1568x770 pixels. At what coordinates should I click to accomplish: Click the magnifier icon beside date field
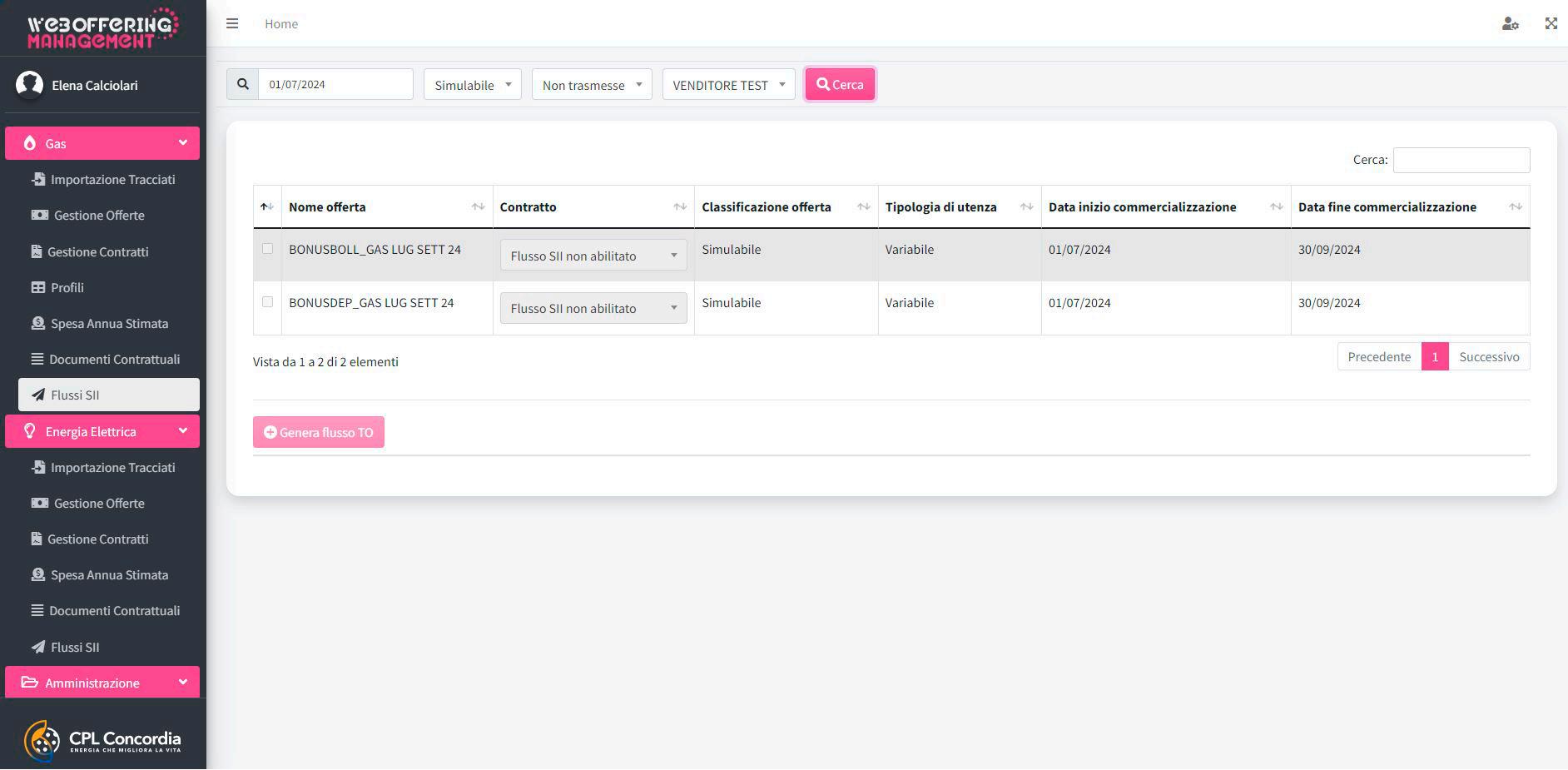[242, 84]
